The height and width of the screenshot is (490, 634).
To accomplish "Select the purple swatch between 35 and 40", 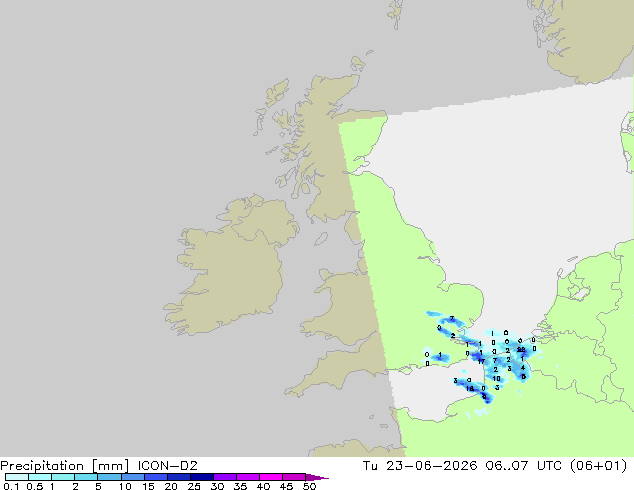I will click(247, 477).
